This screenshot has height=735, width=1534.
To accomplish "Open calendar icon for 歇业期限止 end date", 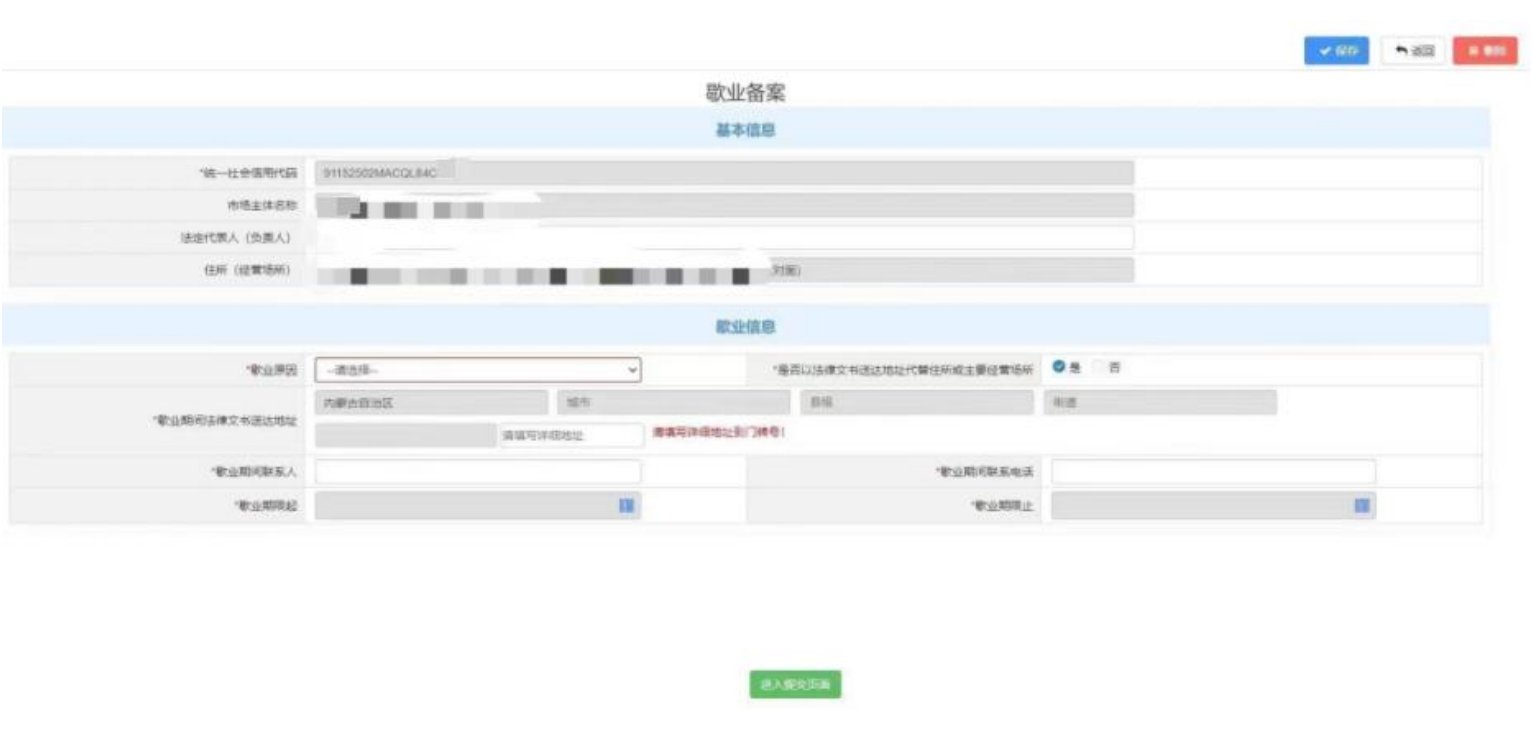I will 1361,506.
